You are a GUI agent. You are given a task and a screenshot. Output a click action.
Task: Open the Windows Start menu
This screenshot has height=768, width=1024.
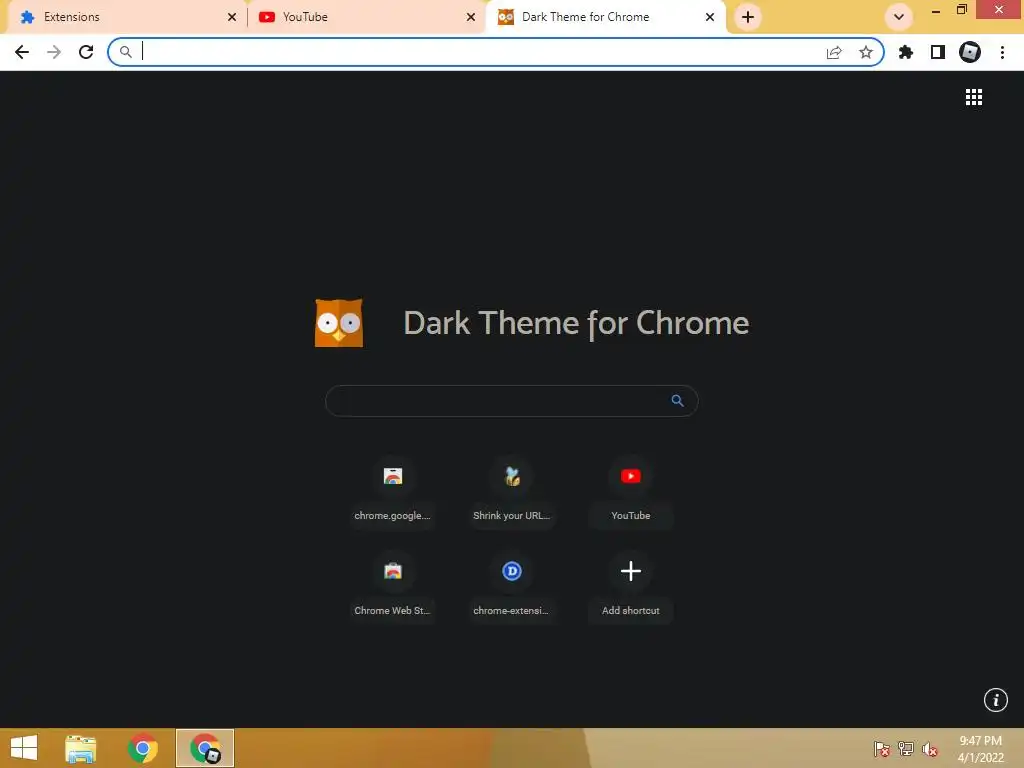pos(24,748)
